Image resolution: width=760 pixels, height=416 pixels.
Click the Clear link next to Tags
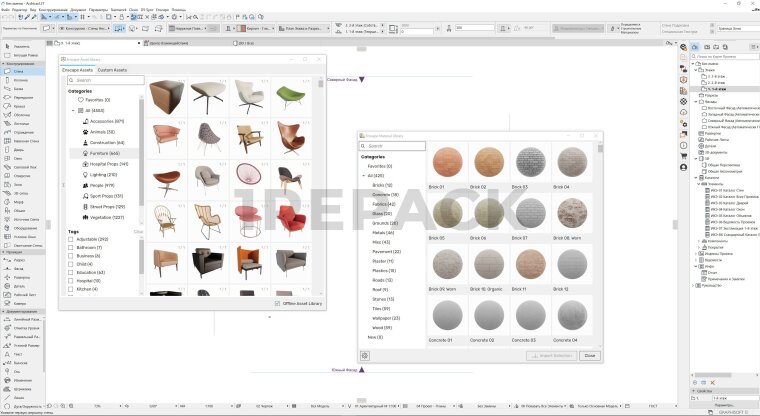(138, 231)
